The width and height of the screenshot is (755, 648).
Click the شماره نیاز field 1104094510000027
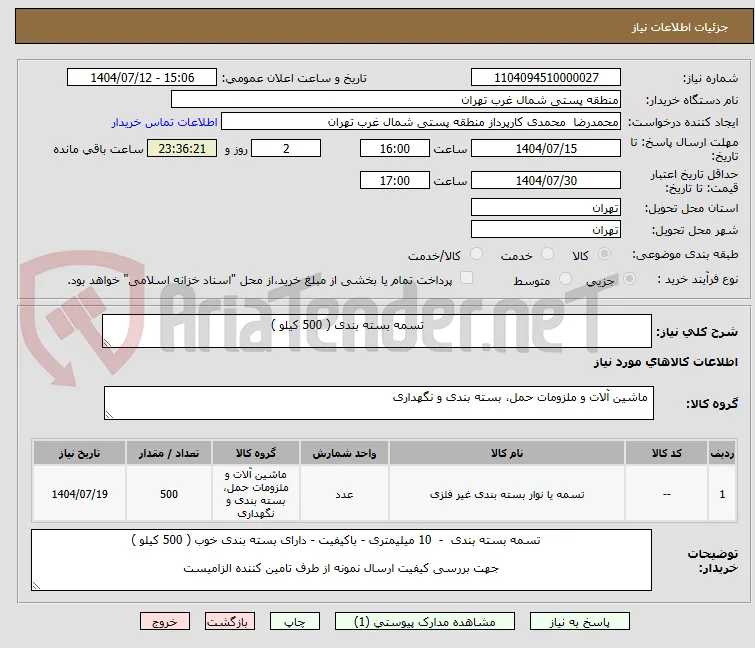point(546,78)
